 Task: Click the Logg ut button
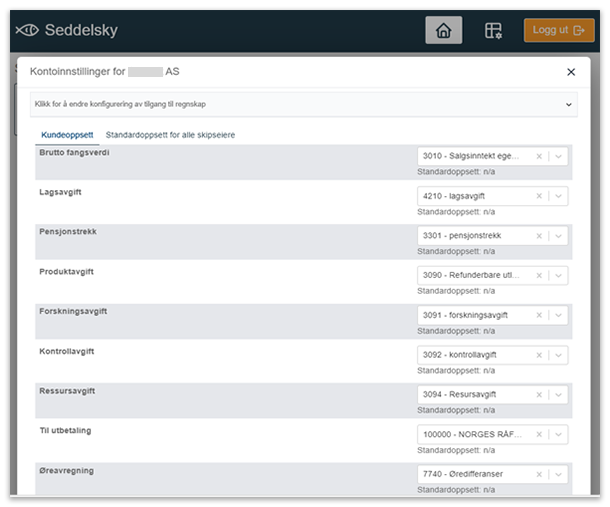point(558,30)
